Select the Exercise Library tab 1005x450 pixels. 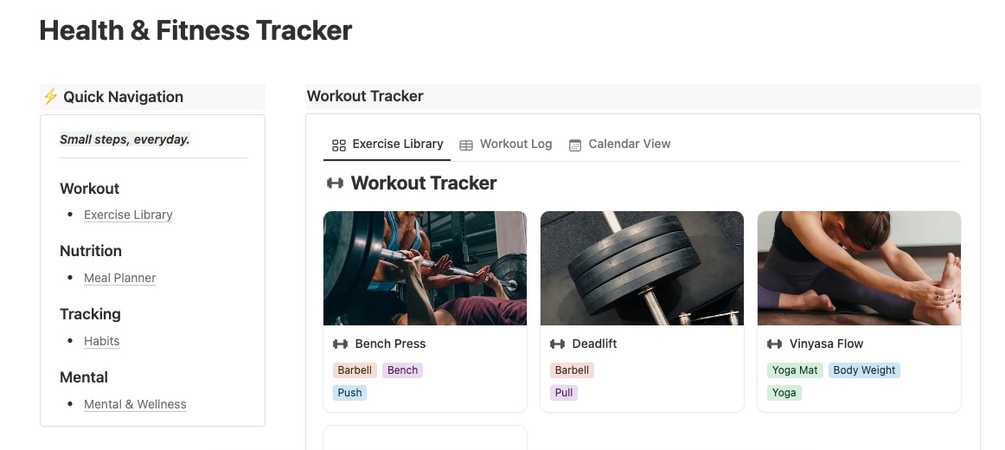pos(397,144)
